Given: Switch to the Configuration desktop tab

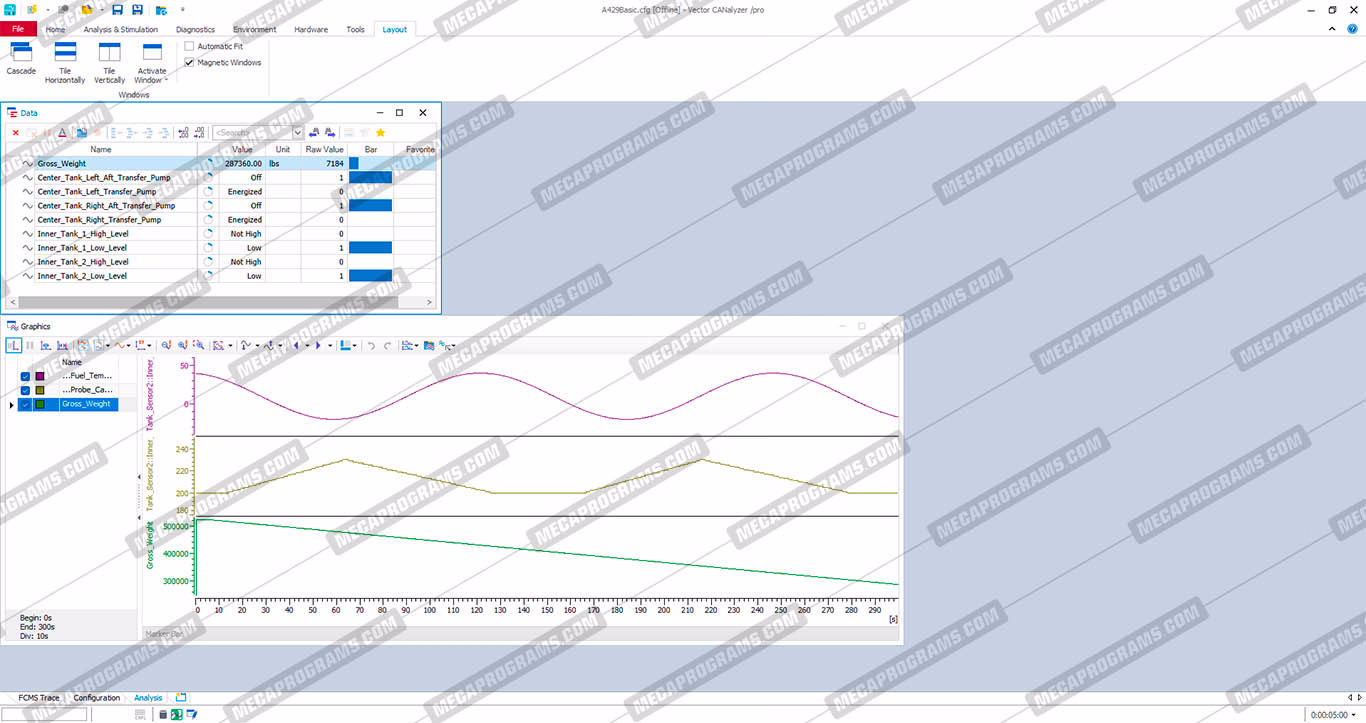Looking at the screenshot, I should click(x=97, y=698).
